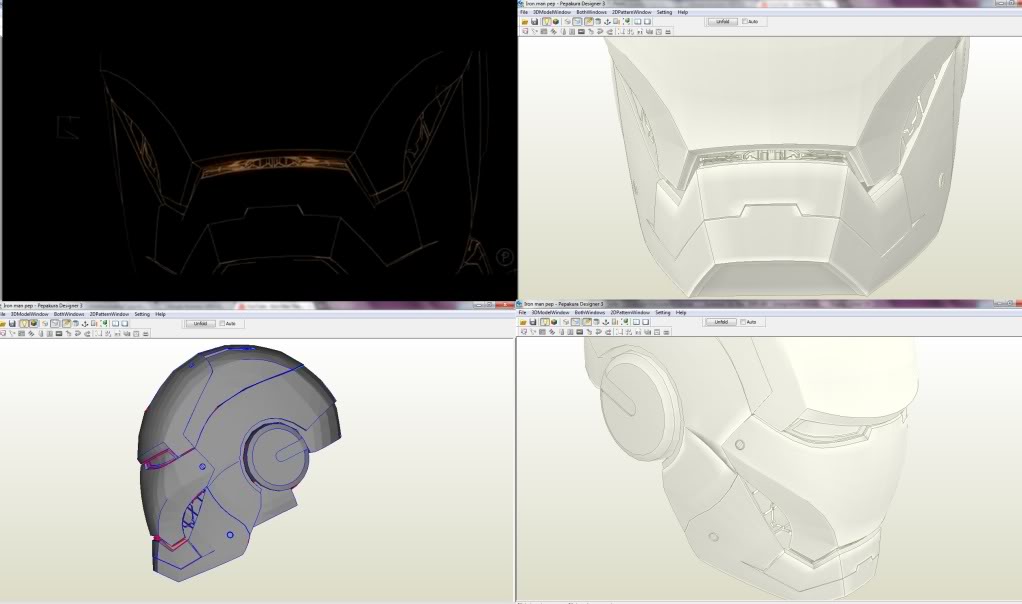Open File menu in the ear close-up window
The width and height of the screenshot is (1022, 604).
pos(522,313)
